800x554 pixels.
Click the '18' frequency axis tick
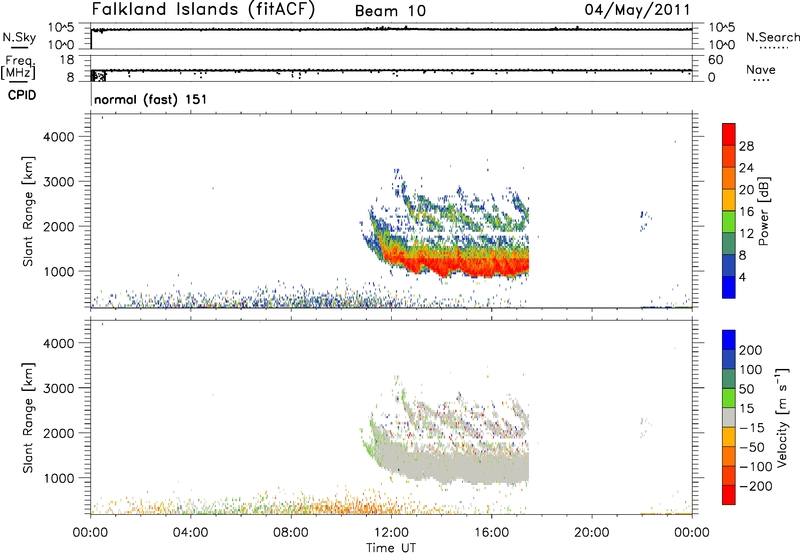(67, 59)
